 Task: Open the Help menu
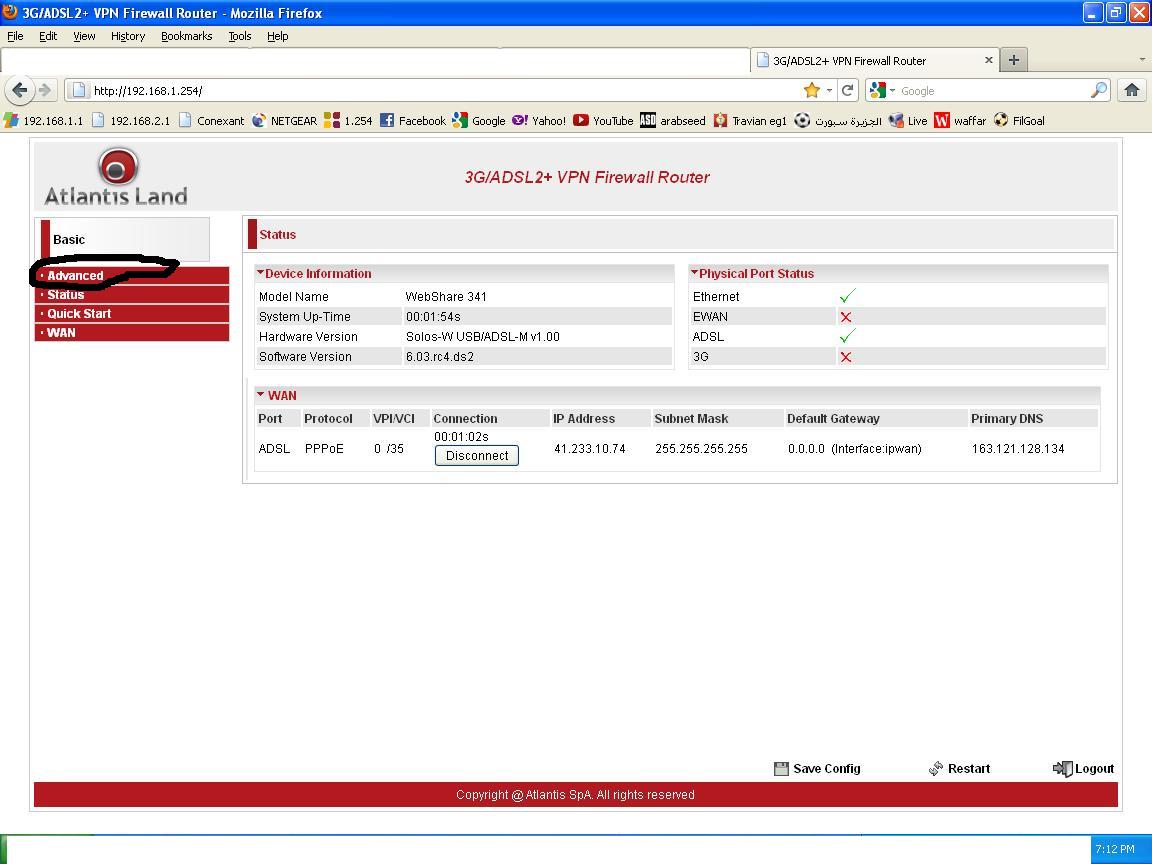(x=277, y=36)
